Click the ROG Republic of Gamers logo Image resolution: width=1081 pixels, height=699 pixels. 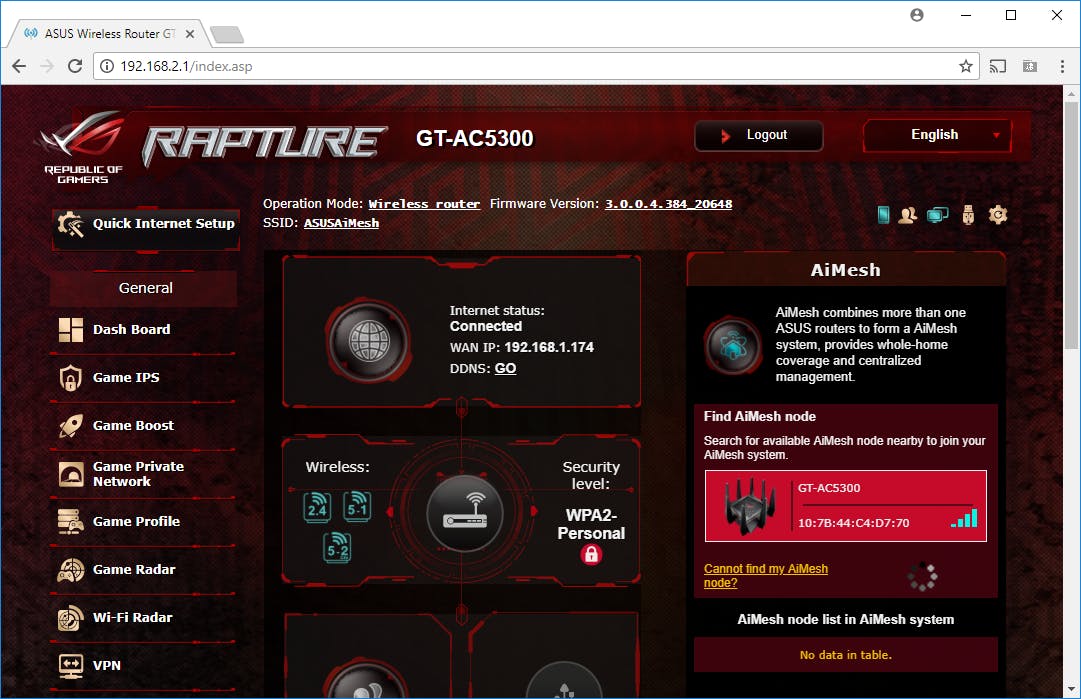pyautogui.click(x=82, y=148)
